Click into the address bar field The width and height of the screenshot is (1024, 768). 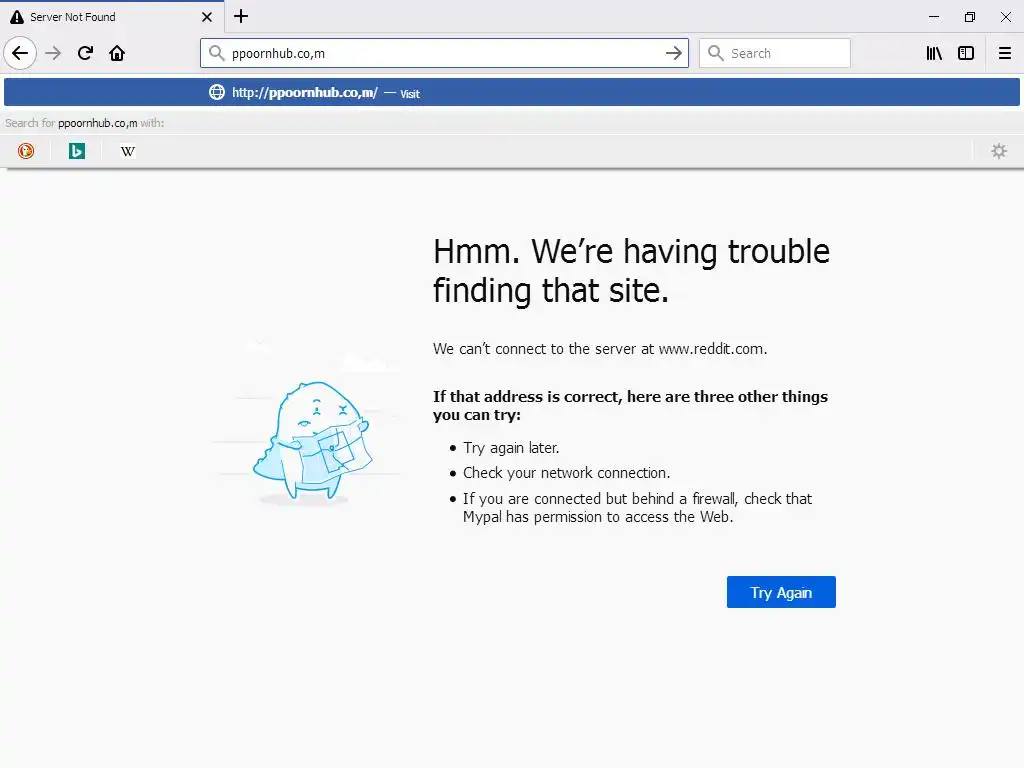444,53
